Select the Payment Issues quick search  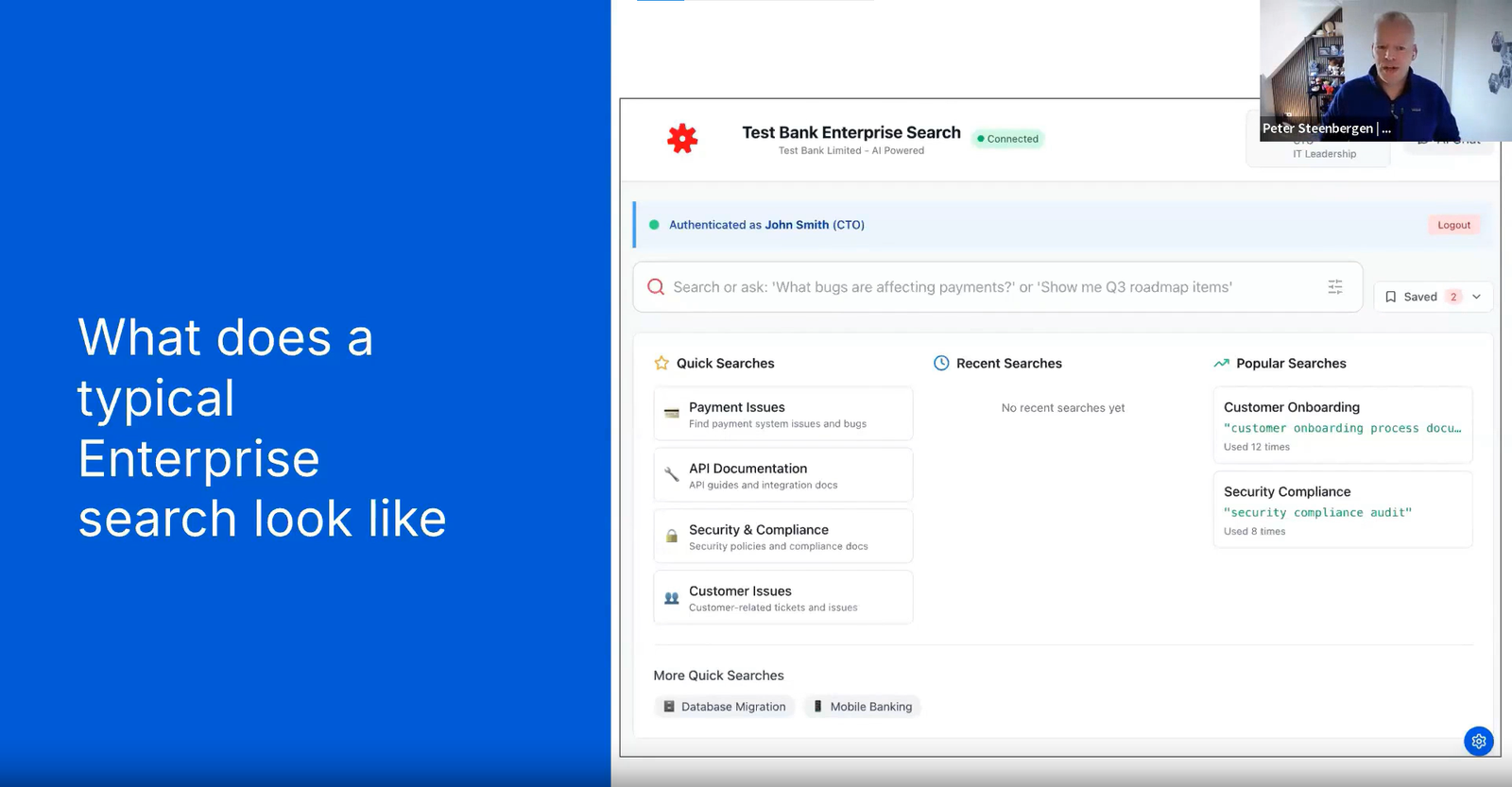pyautogui.click(x=782, y=414)
